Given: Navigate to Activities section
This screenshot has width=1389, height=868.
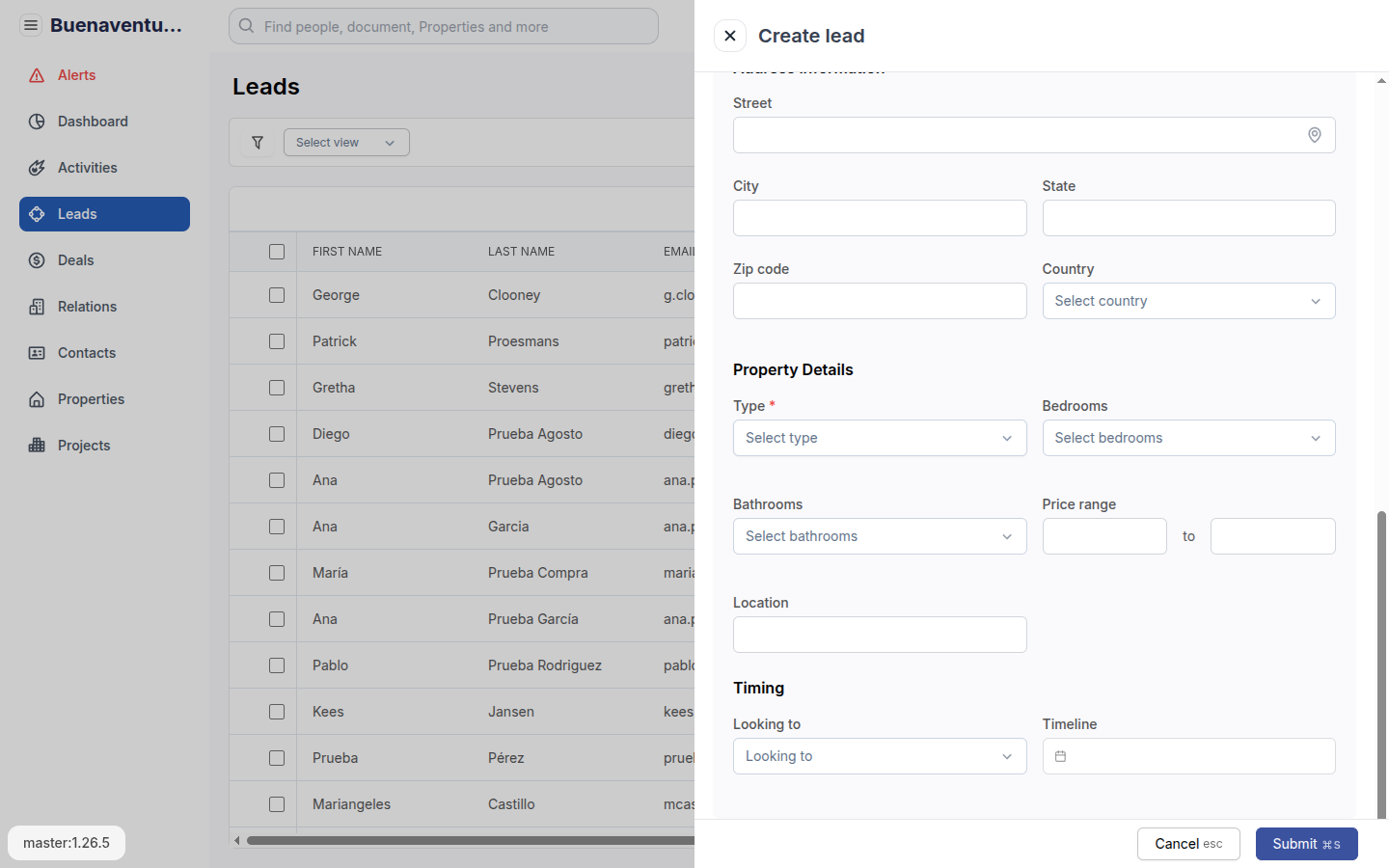Looking at the screenshot, I should [104, 168].
